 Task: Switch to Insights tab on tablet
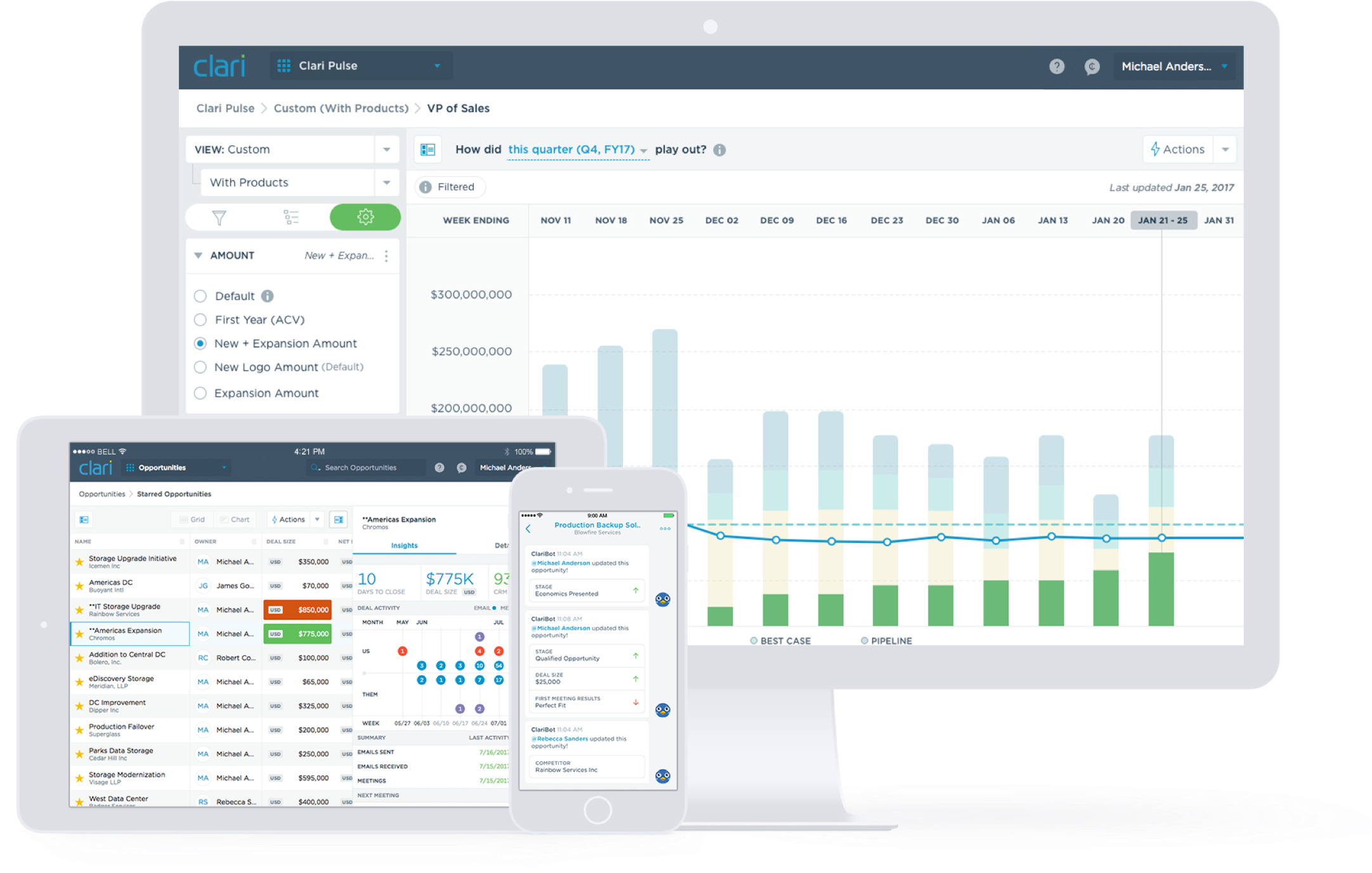coord(404,545)
